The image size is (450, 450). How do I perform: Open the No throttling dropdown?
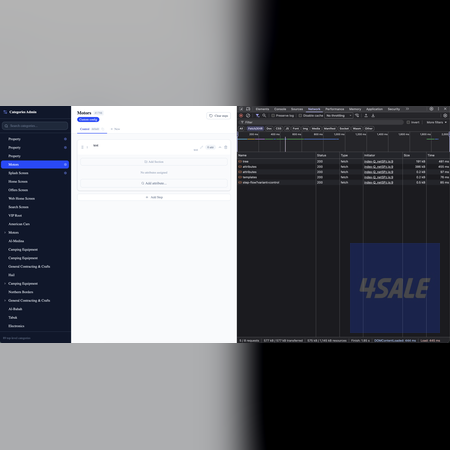click(x=339, y=116)
